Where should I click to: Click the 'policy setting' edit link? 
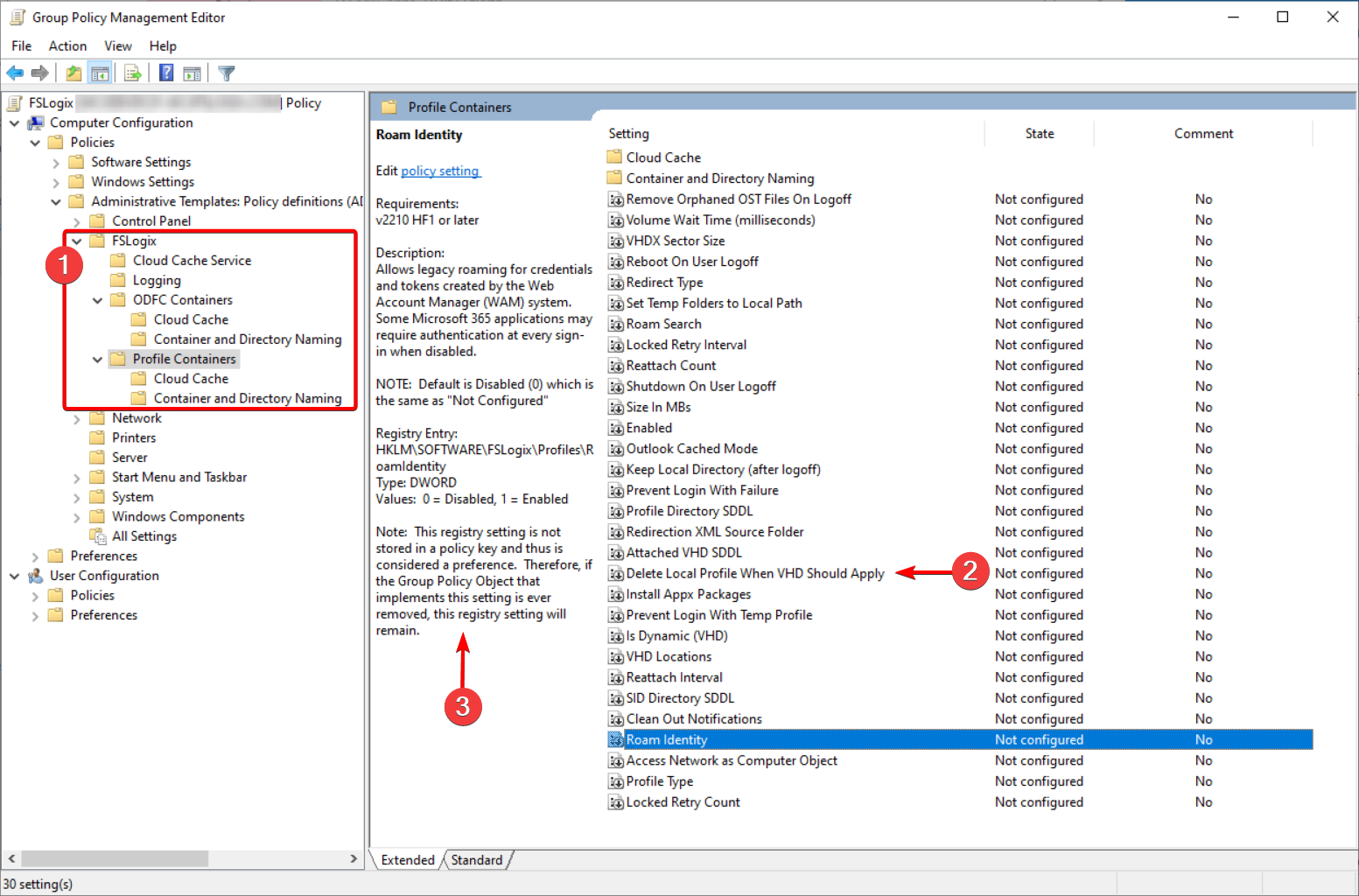(x=440, y=171)
